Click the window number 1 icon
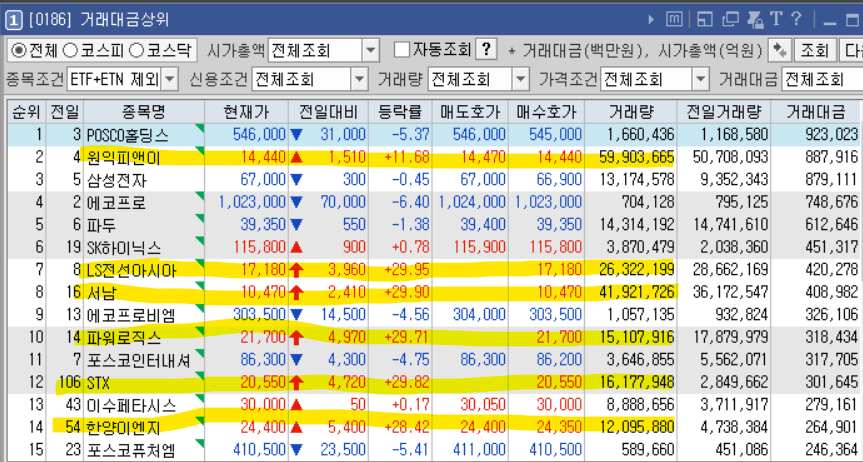This screenshot has height=462, width=863. [x=13, y=21]
